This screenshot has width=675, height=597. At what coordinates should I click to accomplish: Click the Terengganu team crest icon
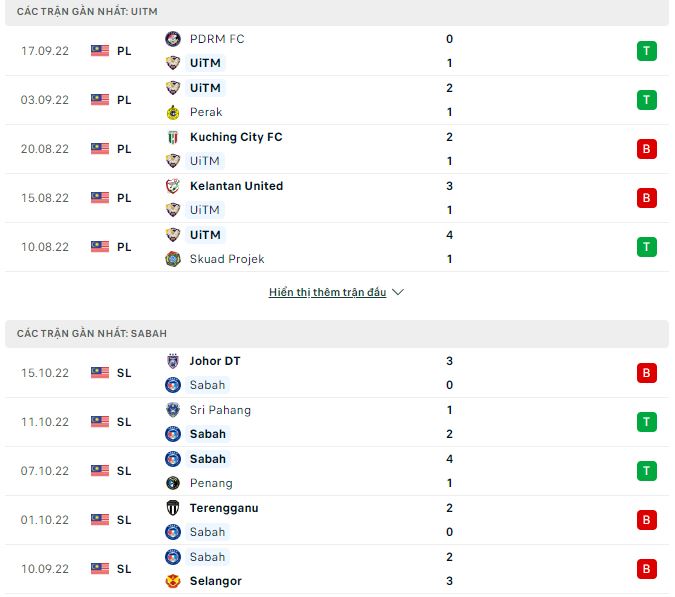(x=173, y=508)
